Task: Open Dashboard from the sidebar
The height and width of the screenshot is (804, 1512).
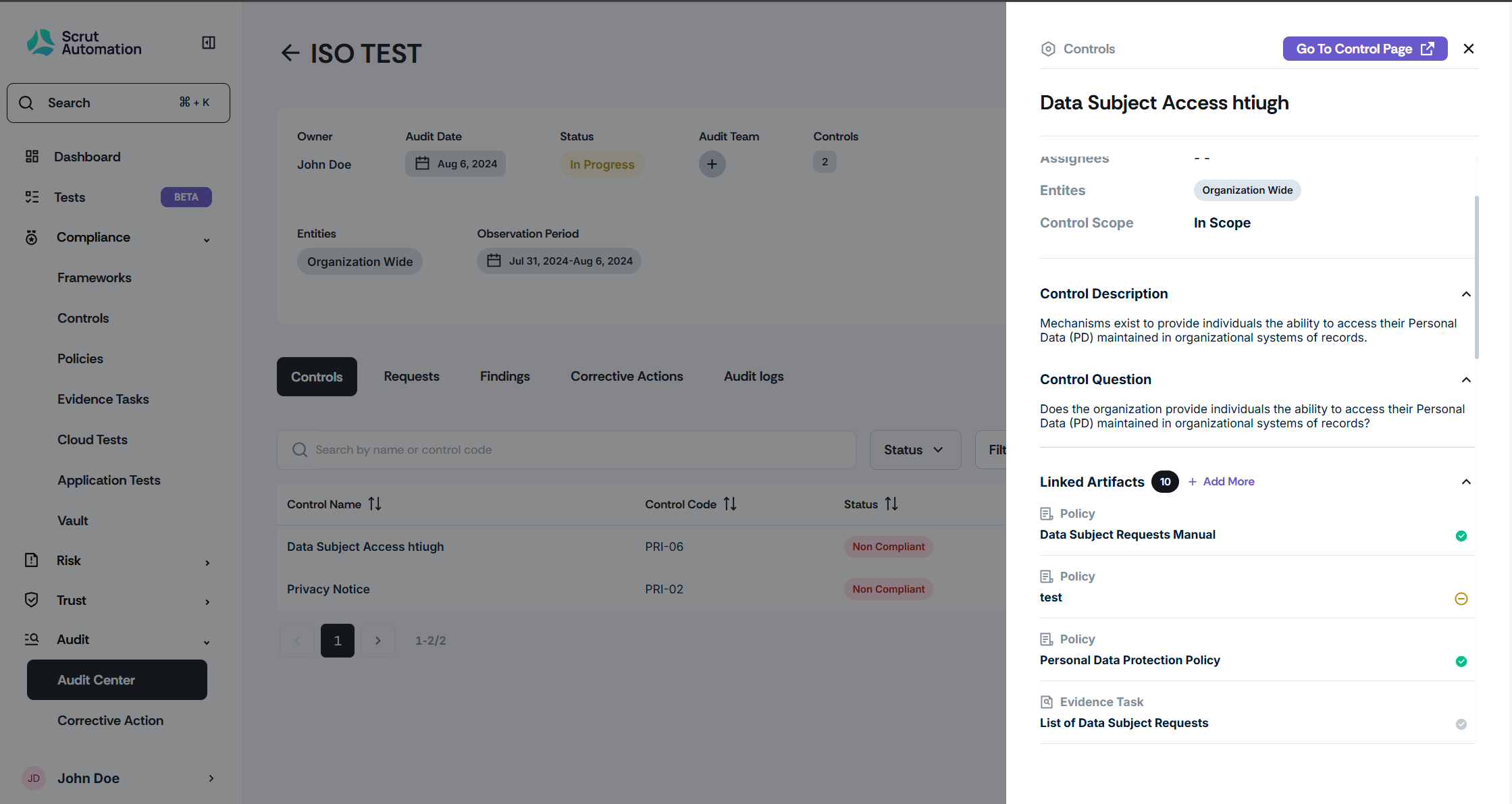Action: pos(87,157)
